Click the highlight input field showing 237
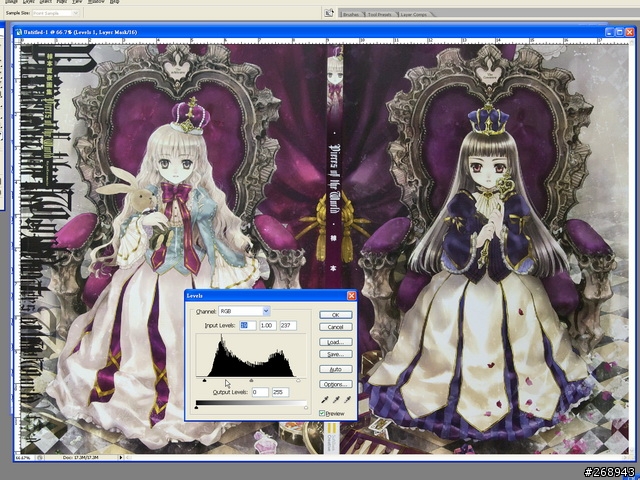 [x=288, y=326]
